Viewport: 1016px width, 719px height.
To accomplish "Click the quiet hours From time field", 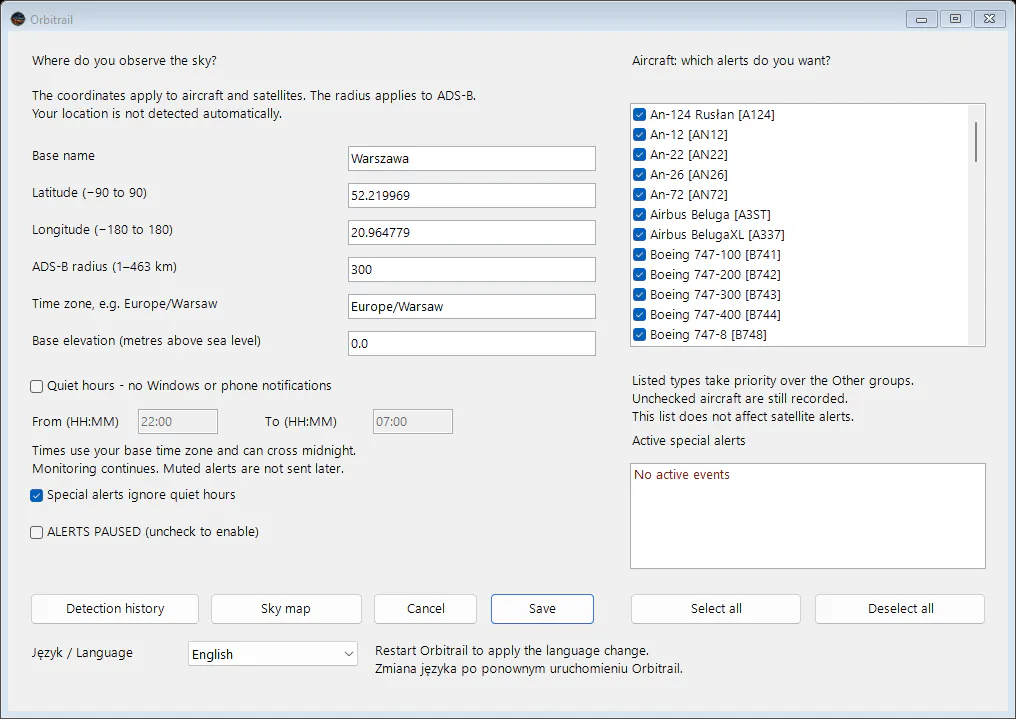I will [x=178, y=422].
